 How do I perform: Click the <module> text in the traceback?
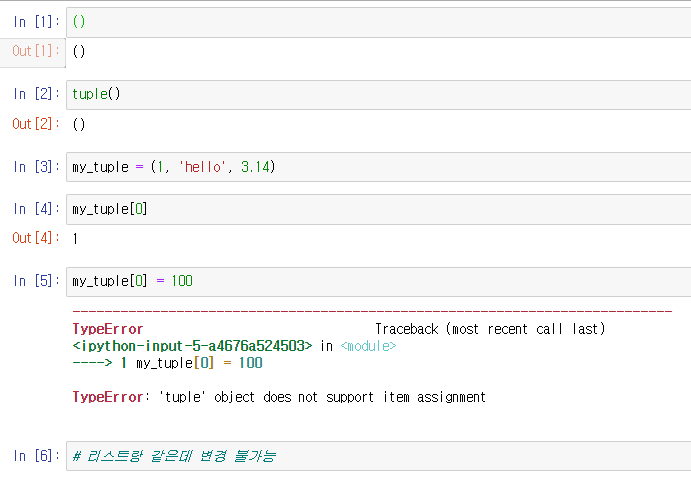coord(368,346)
